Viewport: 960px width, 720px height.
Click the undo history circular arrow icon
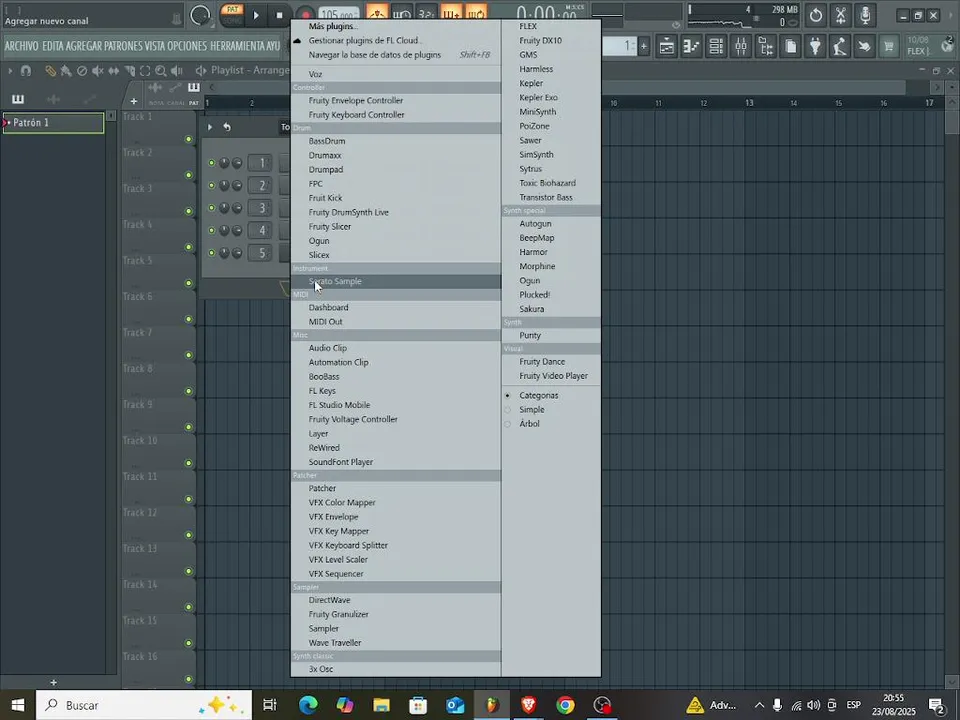click(816, 16)
